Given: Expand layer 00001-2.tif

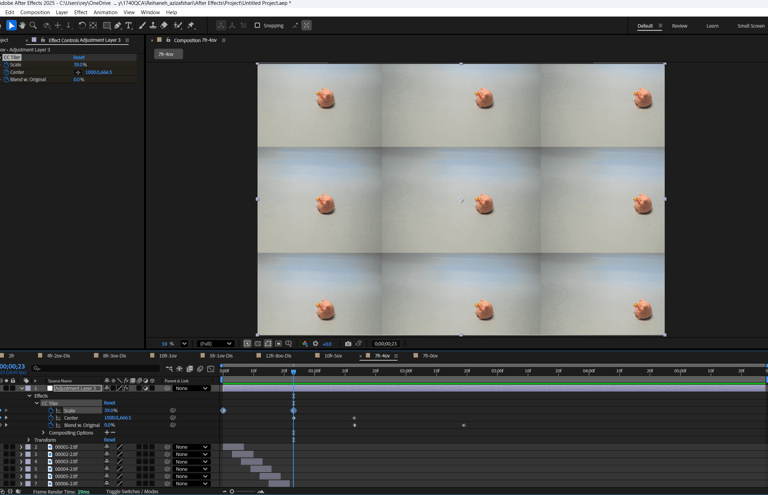Looking at the screenshot, I should pos(21,447).
